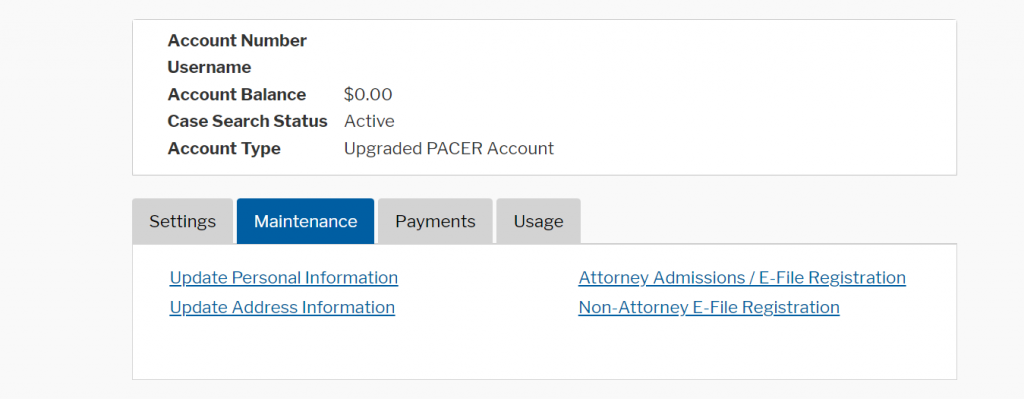Switch to the Settings tab

click(x=182, y=221)
